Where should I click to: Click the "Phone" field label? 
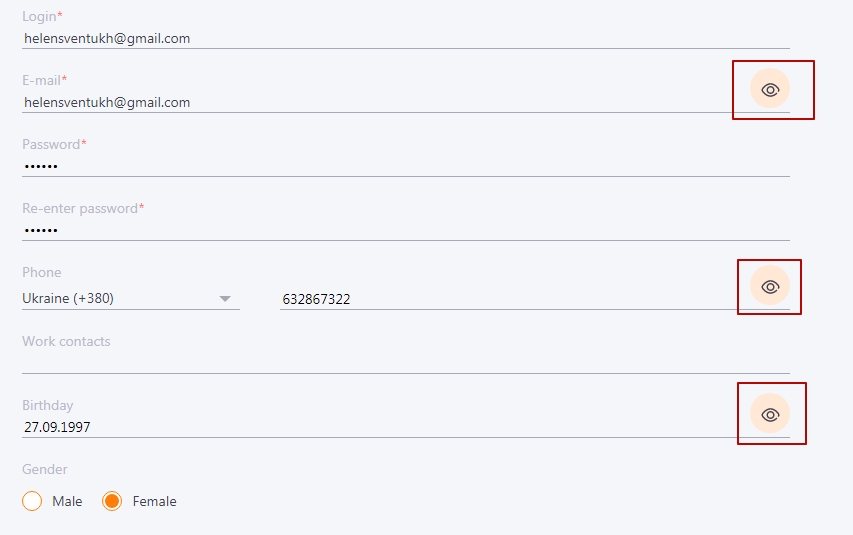pos(41,272)
